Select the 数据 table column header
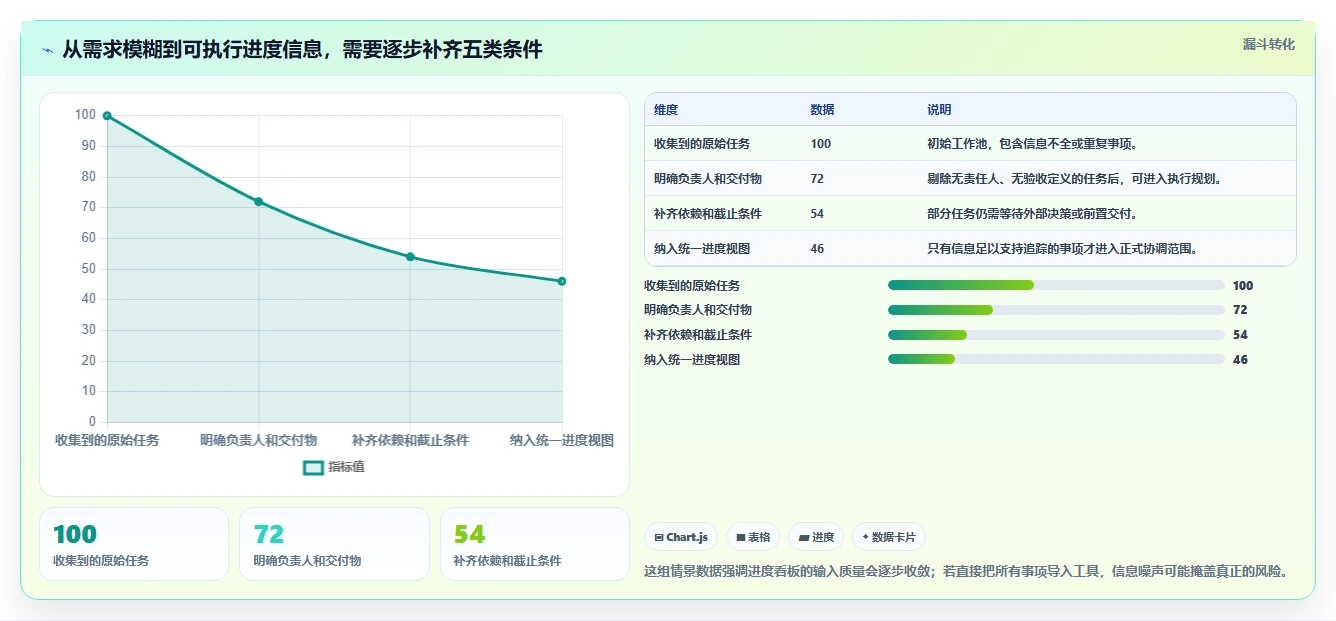Viewport: 1336px width, 621px height. 822,110
